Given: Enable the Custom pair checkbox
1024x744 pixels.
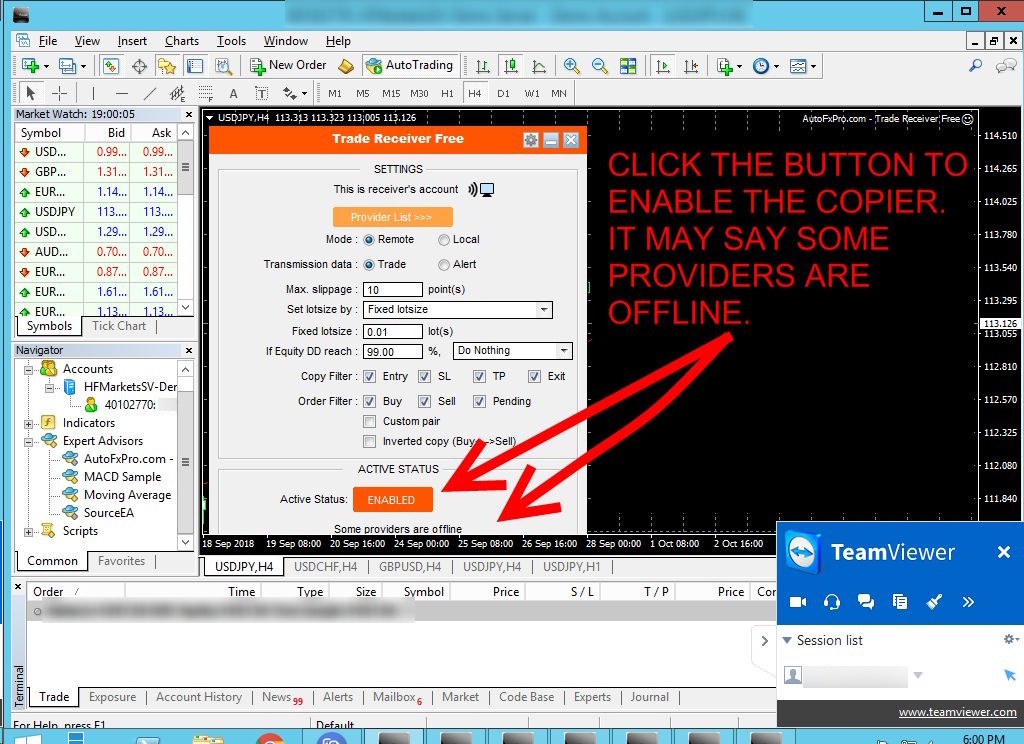Looking at the screenshot, I should pos(370,422).
